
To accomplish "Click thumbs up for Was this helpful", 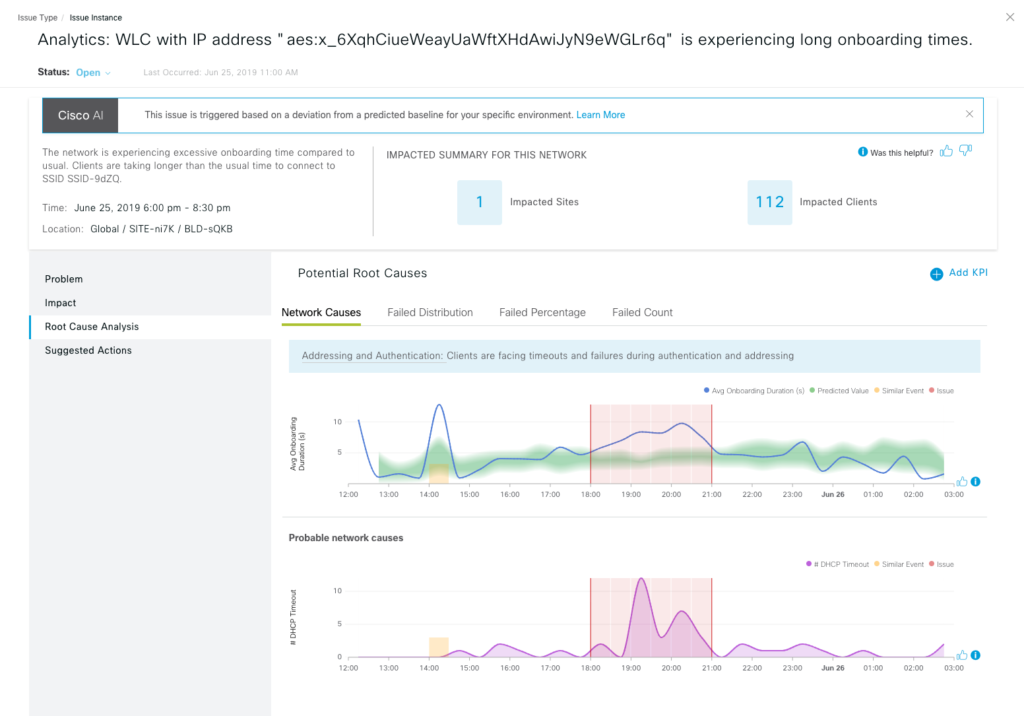I will [x=946, y=151].
